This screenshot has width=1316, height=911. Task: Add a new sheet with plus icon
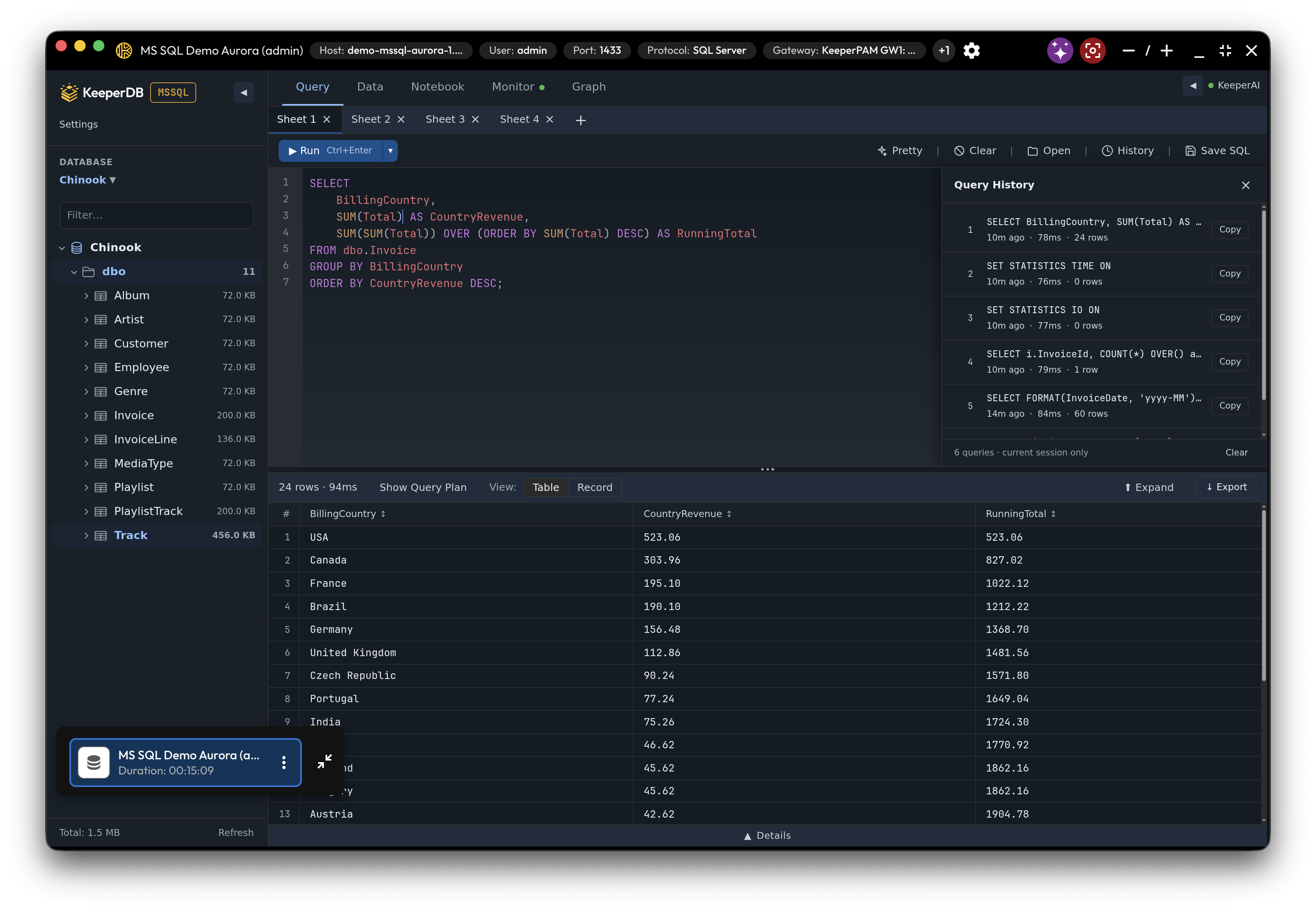click(x=580, y=120)
